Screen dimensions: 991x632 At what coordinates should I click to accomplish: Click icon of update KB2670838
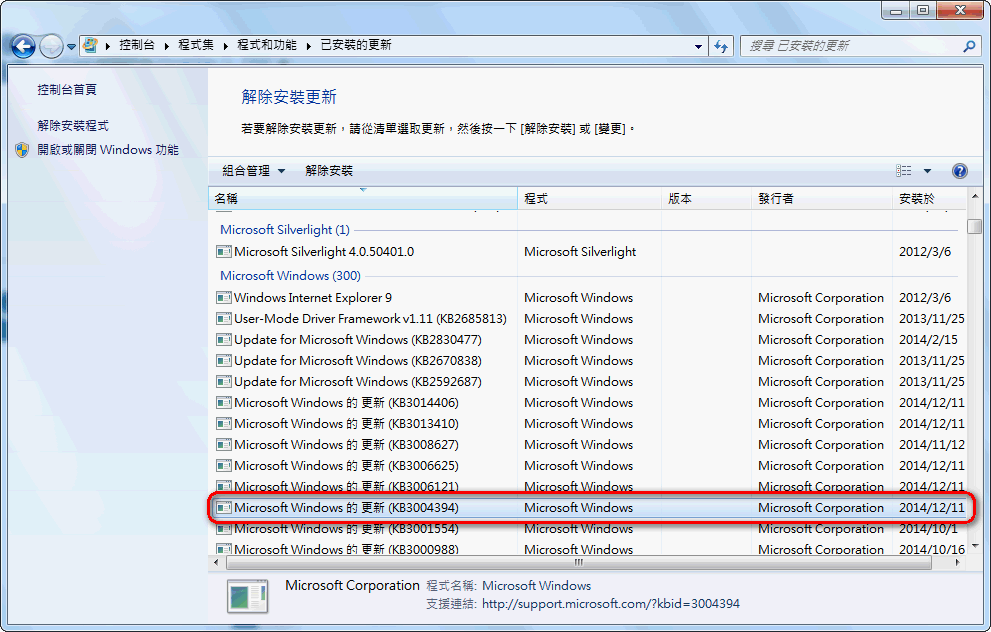point(224,361)
